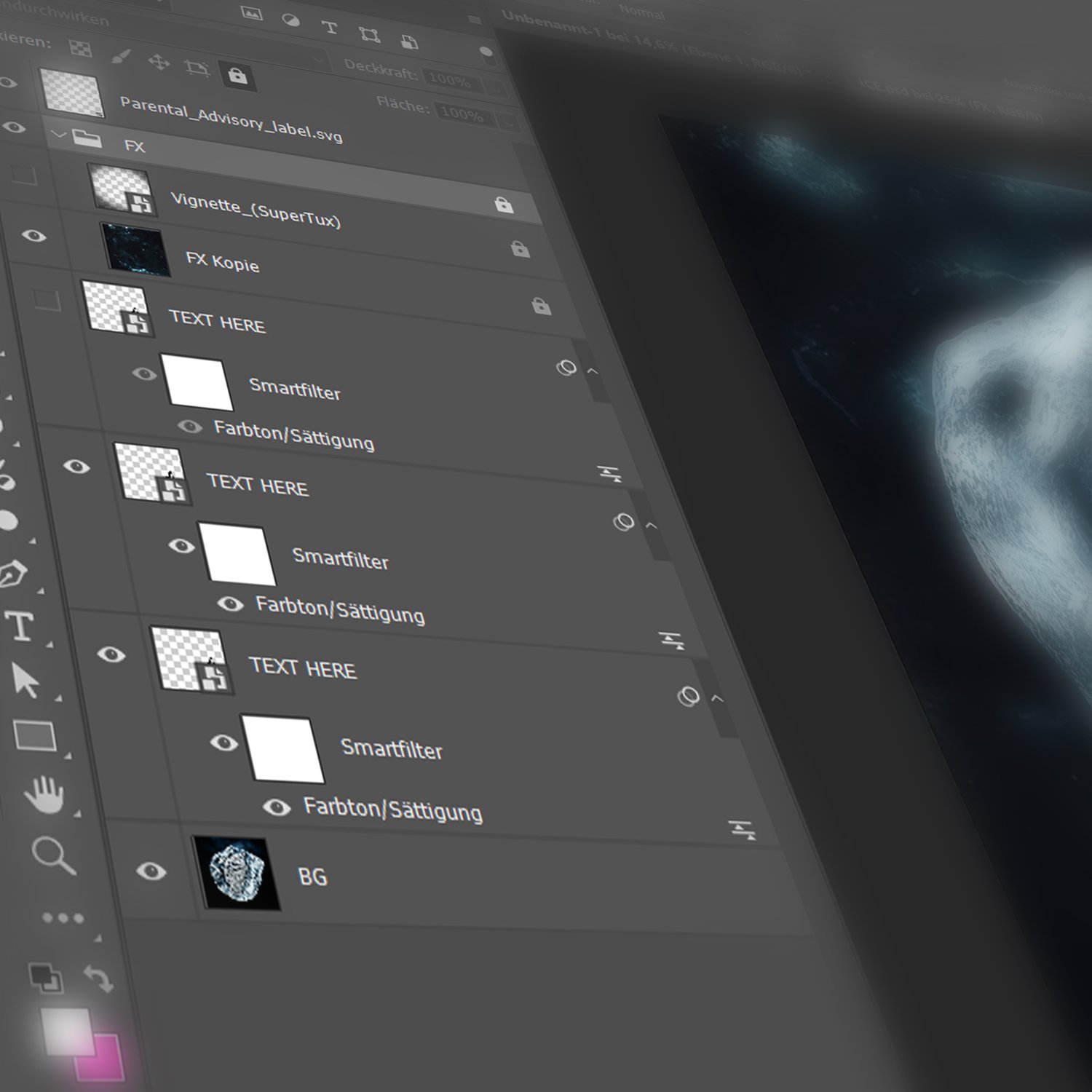1092x1092 pixels.
Task: Open filter blending options of second TEXT HERE
Action: (x=671, y=641)
